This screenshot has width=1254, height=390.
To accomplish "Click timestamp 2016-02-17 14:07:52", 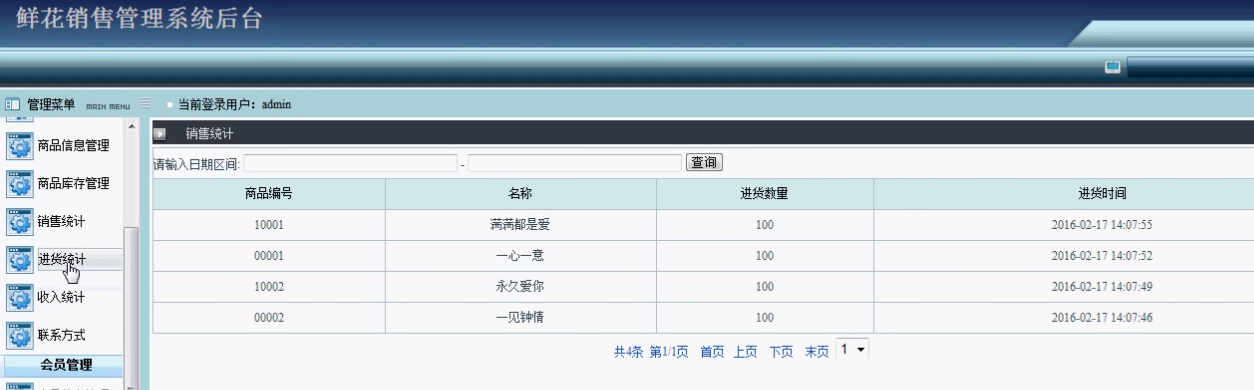I will coord(1102,256).
